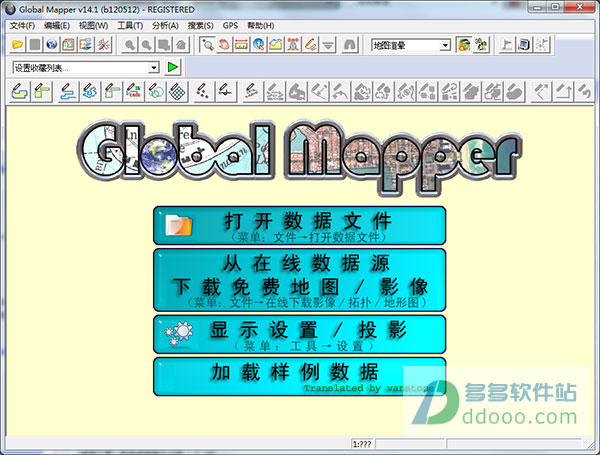Select the Create Area Feature tool
Image resolution: width=600 pixels, height=455 pixels.
point(20,91)
